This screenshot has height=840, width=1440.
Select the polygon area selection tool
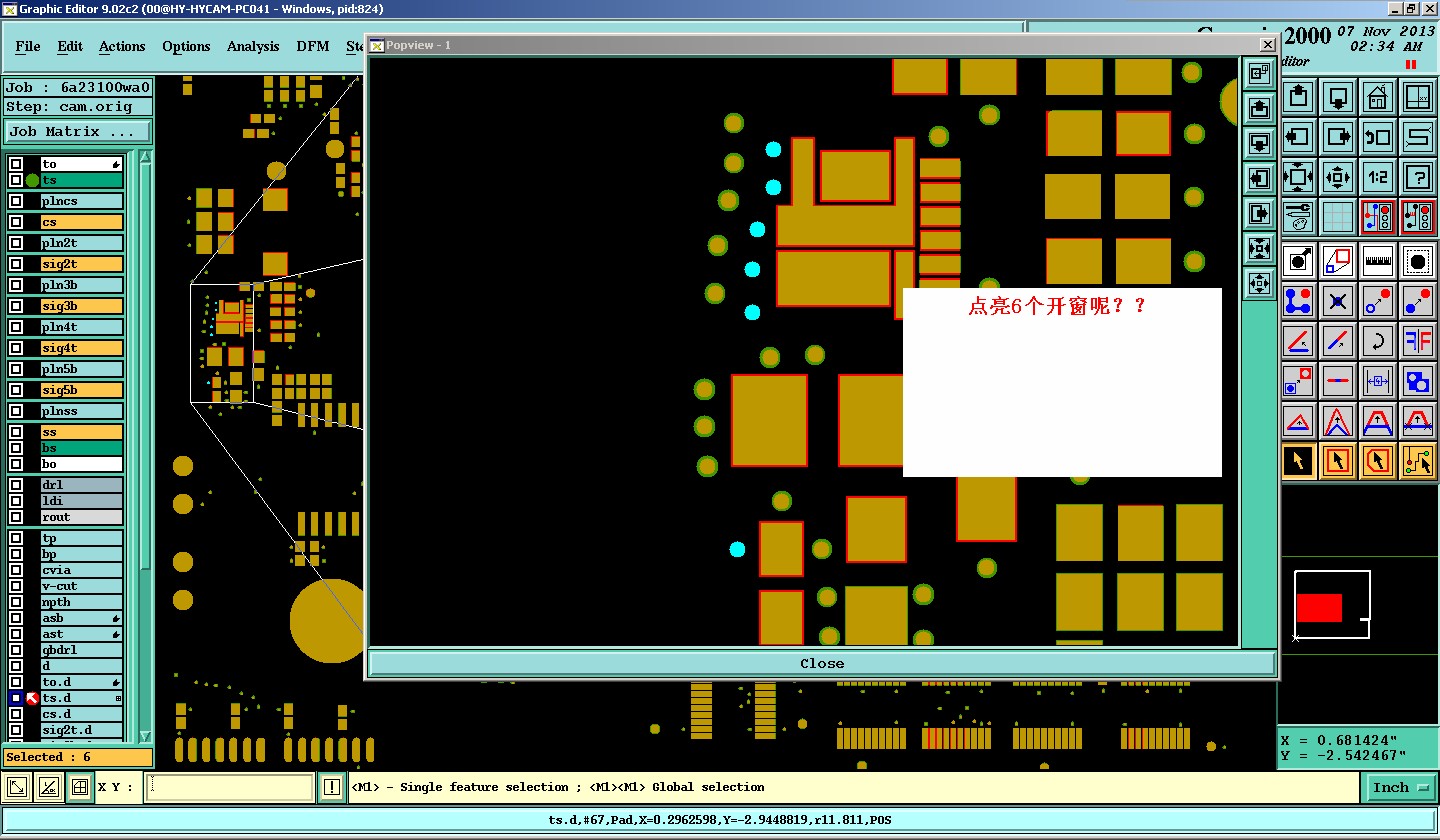1378,461
